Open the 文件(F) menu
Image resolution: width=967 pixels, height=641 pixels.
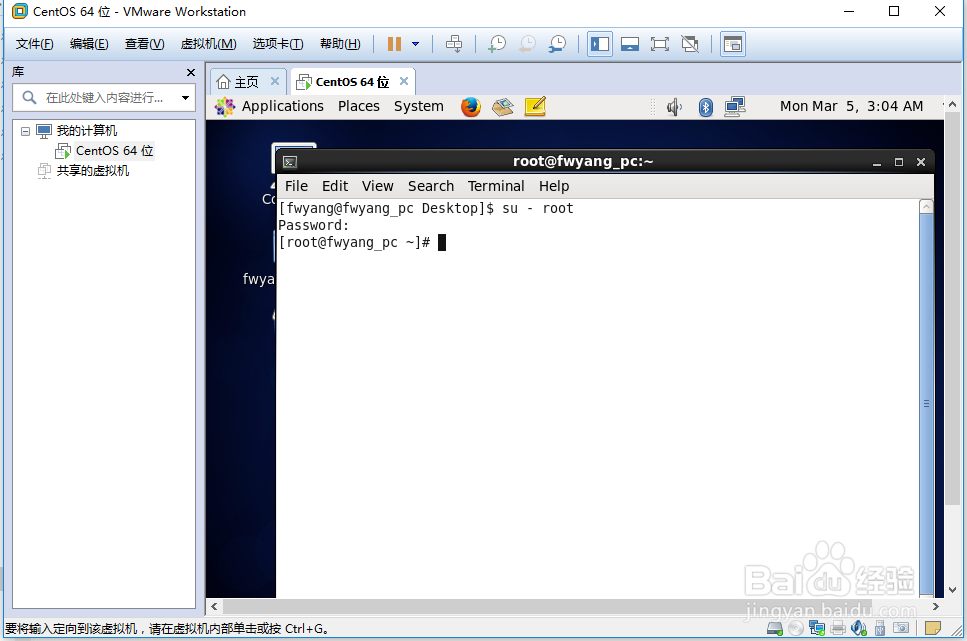pyautogui.click(x=35, y=44)
